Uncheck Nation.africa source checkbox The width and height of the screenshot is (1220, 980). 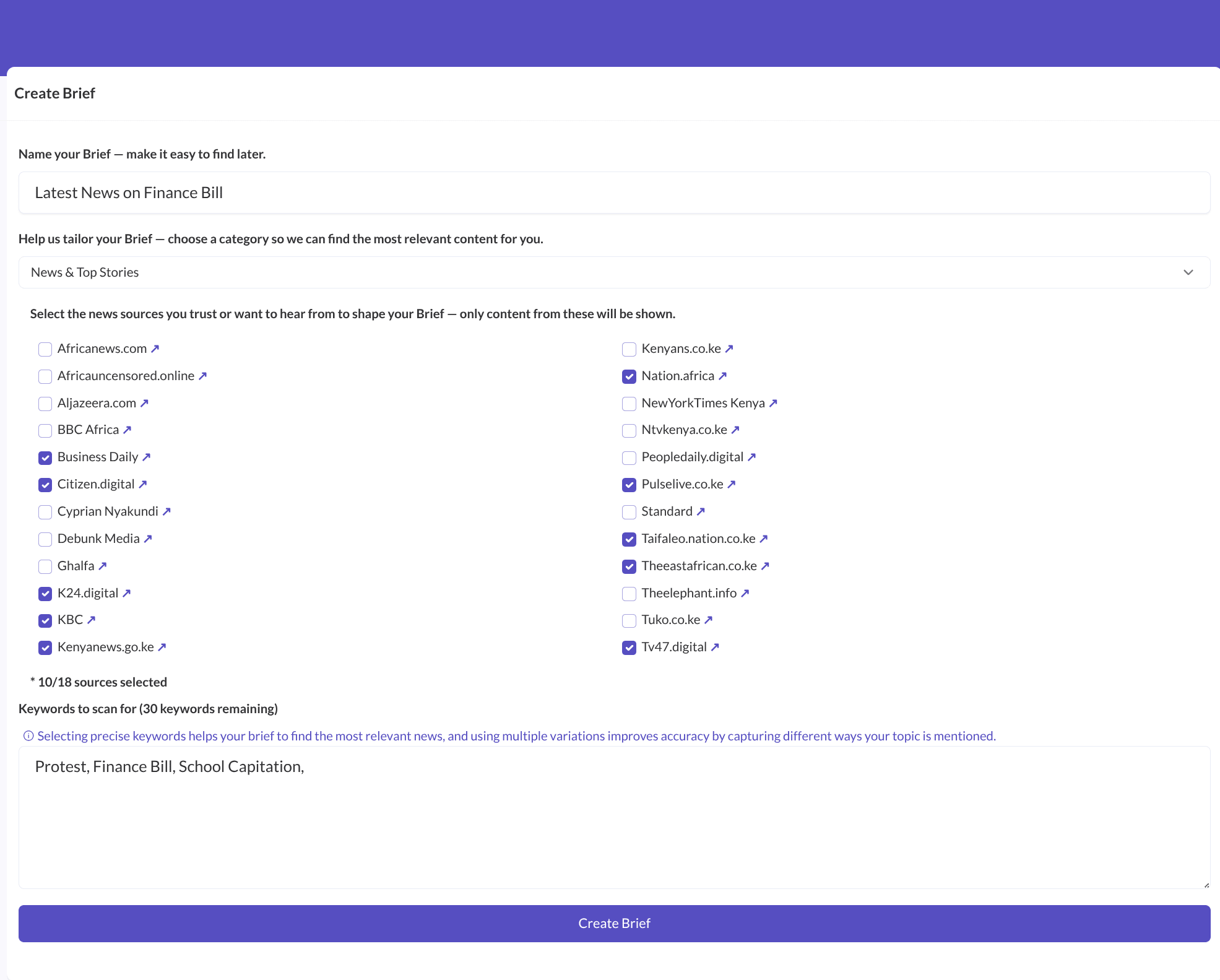(629, 376)
